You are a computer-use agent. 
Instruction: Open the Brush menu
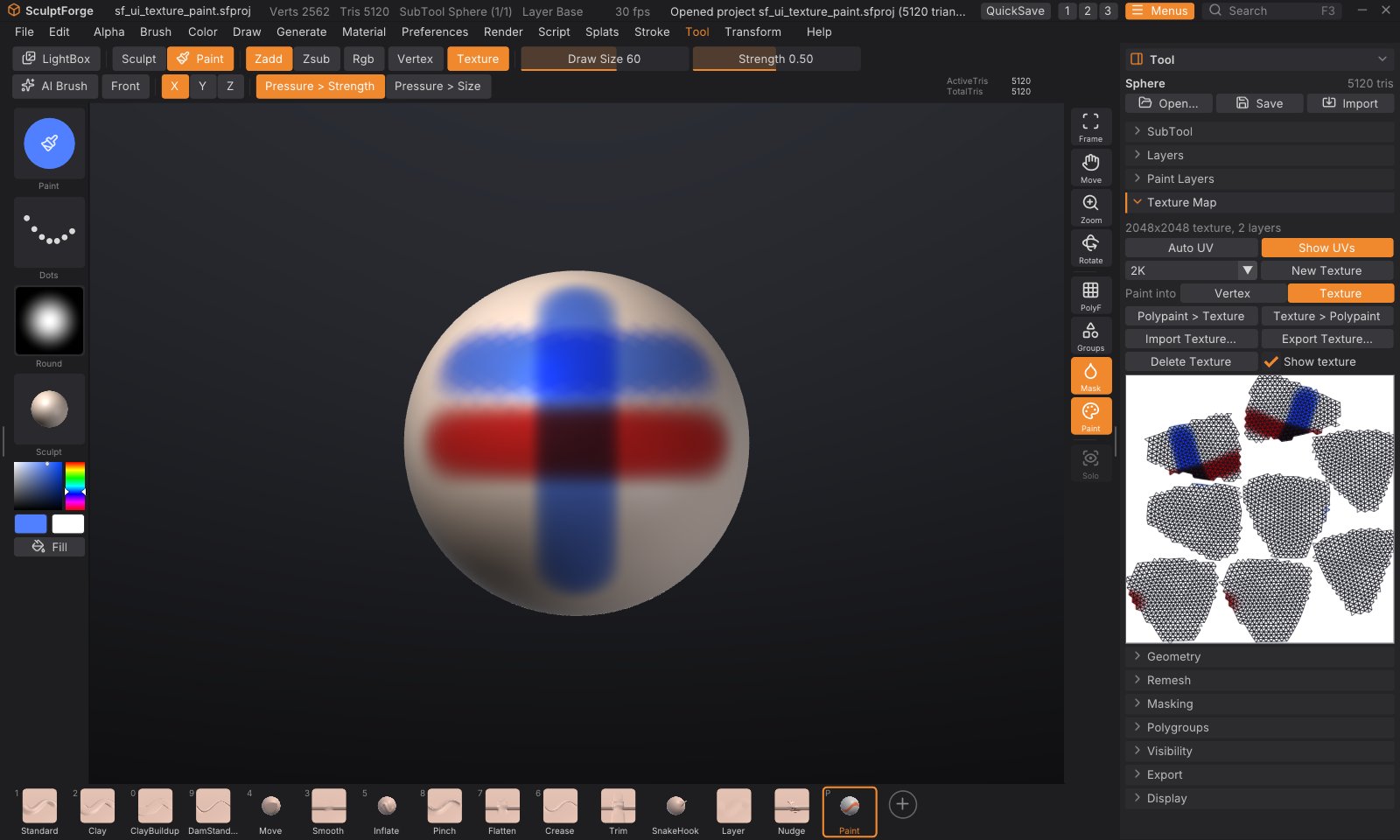156,31
